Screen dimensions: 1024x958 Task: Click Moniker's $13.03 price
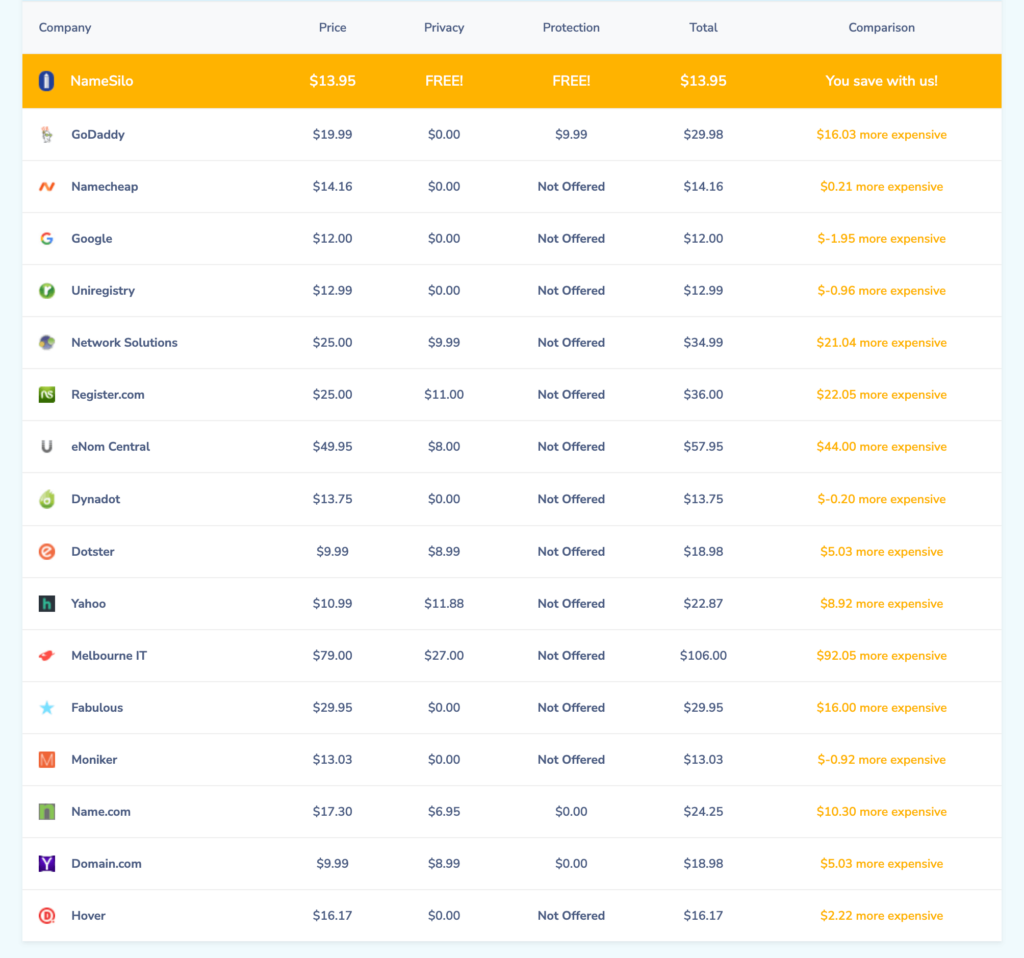332,759
